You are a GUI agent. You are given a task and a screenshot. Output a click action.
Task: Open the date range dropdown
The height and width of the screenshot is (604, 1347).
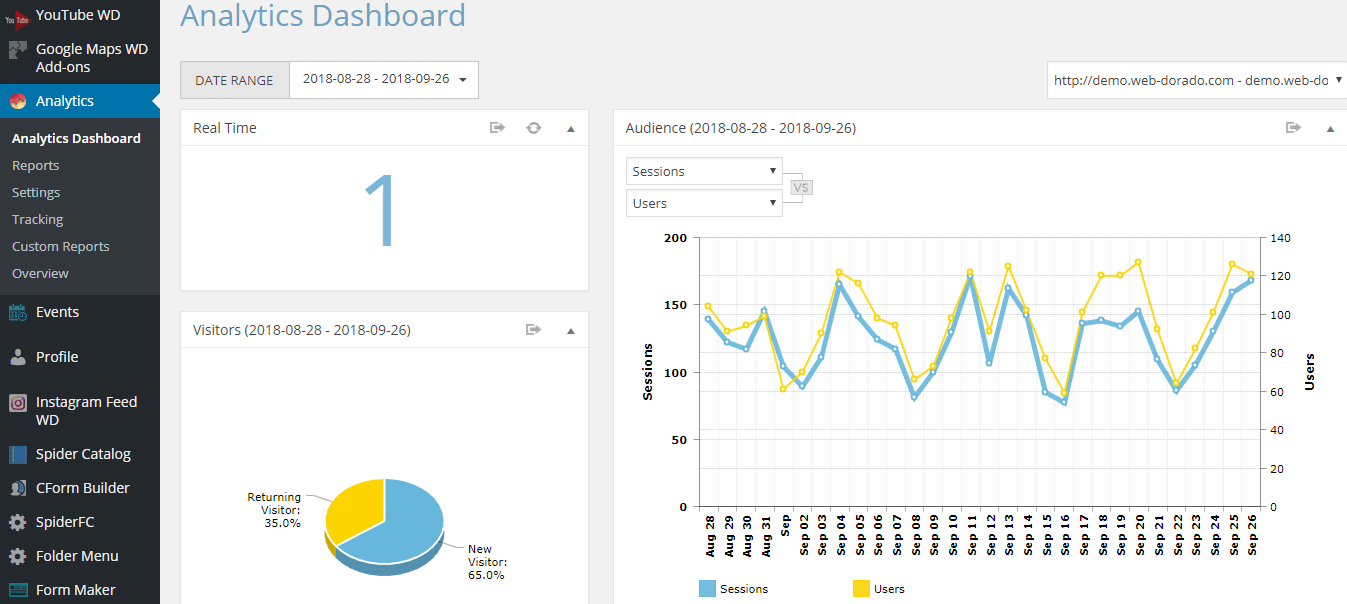click(383, 80)
